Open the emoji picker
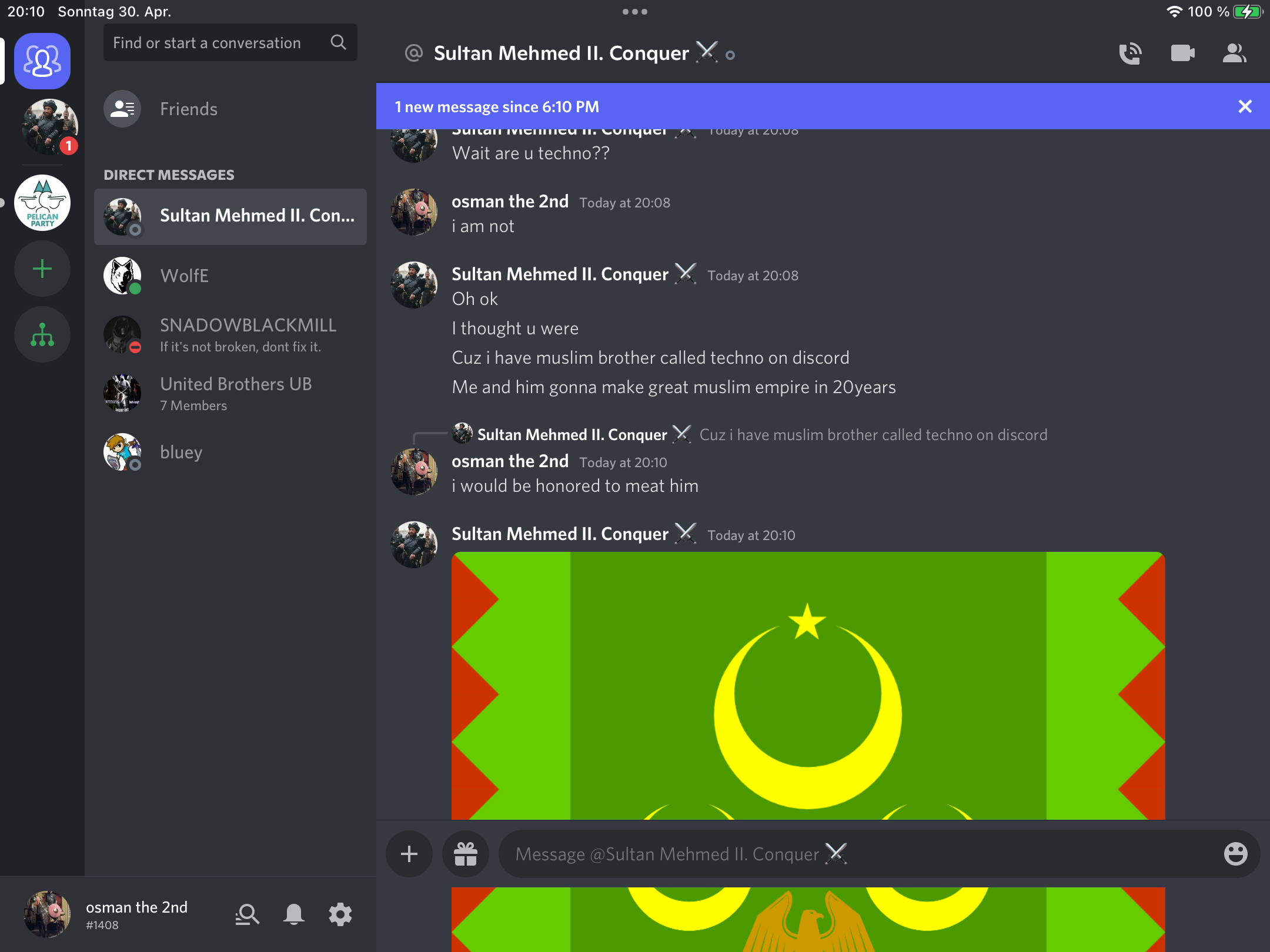The width and height of the screenshot is (1270, 952). [x=1235, y=854]
